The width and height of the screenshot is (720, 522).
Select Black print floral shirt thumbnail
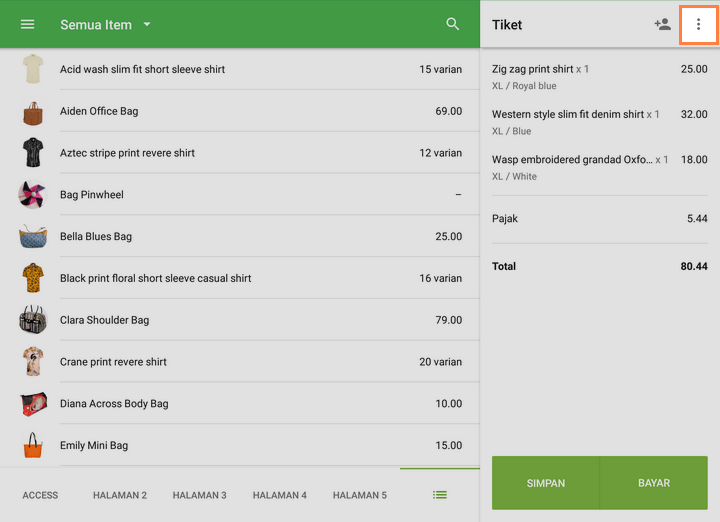pyautogui.click(x=33, y=278)
